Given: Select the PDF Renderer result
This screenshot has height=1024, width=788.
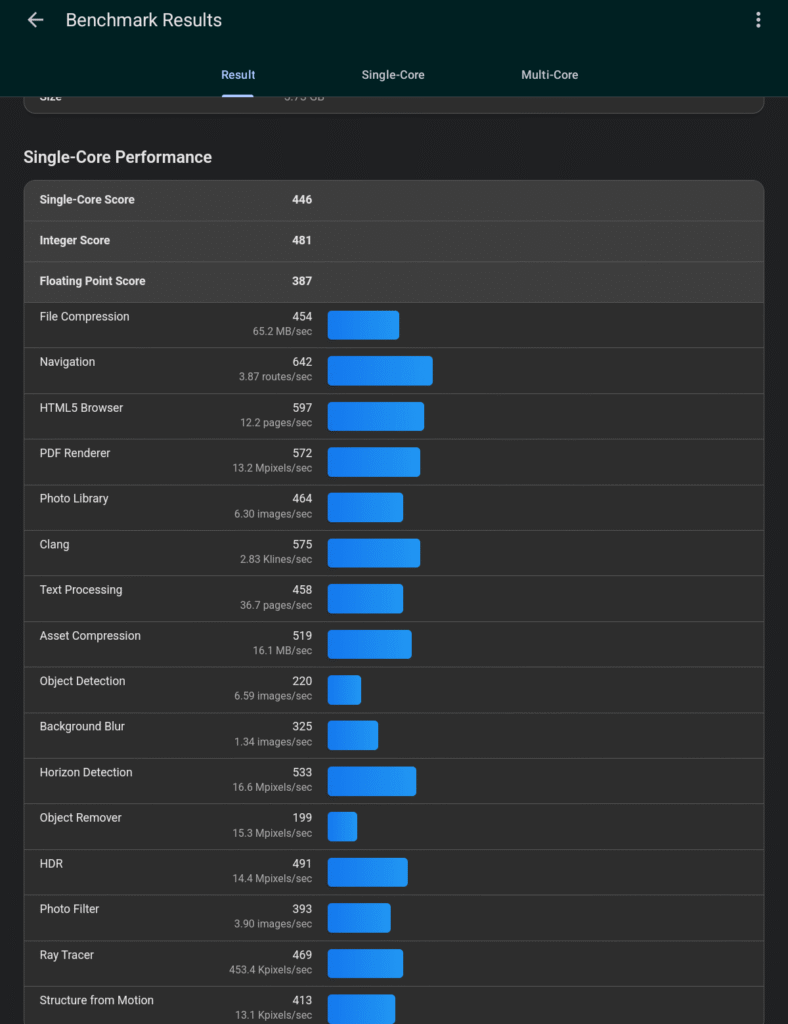Looking at the screenshot, I should pyautogui.click(x=393, y=462).
